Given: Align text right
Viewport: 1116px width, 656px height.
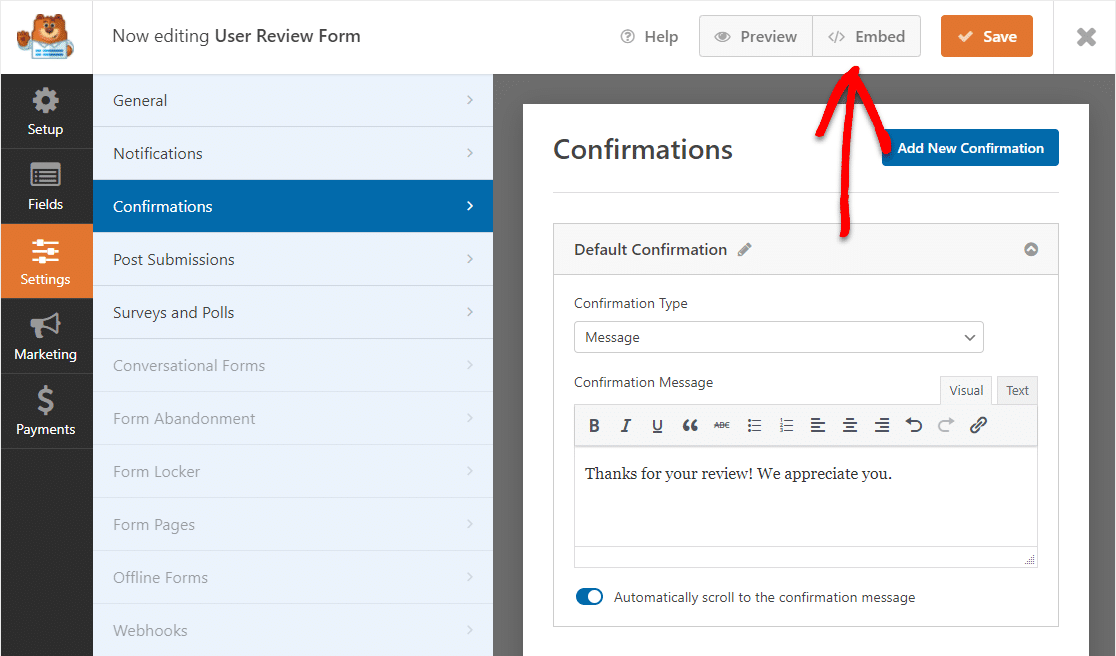Looking at the screenshot, I should point(882,425).
